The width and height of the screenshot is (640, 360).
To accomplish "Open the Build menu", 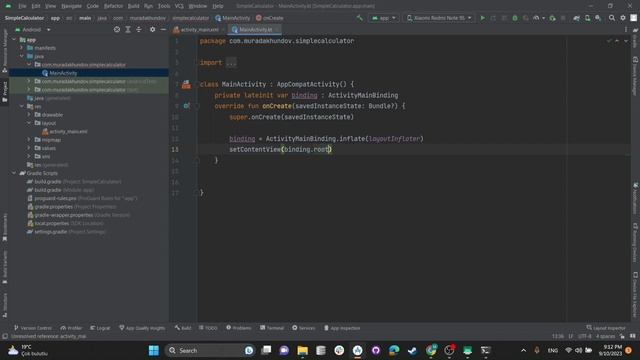I will coord(133,6).
